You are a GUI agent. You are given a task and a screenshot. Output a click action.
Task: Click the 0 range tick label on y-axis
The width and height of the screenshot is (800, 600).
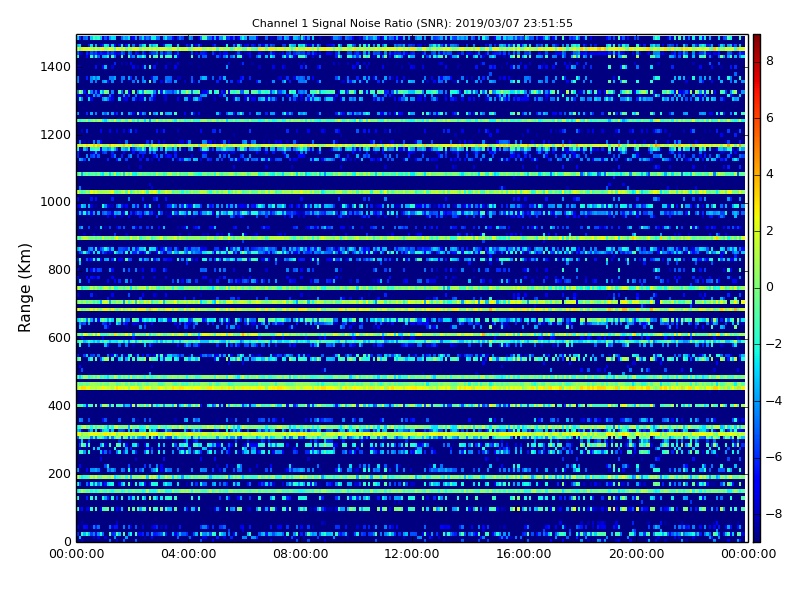tap(67, 541)
